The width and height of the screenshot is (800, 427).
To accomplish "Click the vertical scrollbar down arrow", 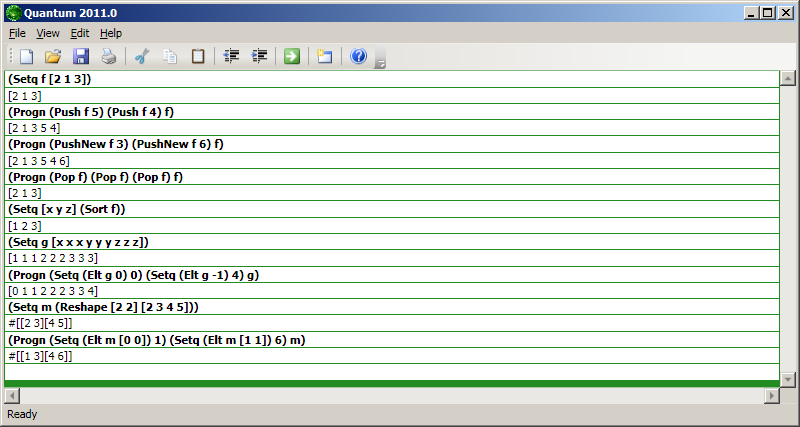I will (x=788, y=379).
